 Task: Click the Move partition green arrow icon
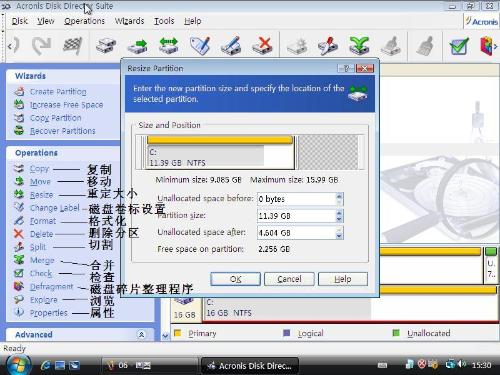coord(137,46)
